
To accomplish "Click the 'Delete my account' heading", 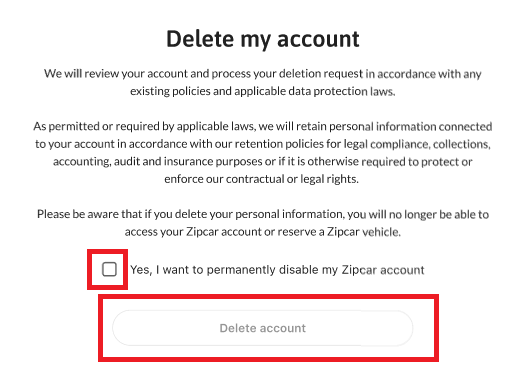I will point(263,39).
